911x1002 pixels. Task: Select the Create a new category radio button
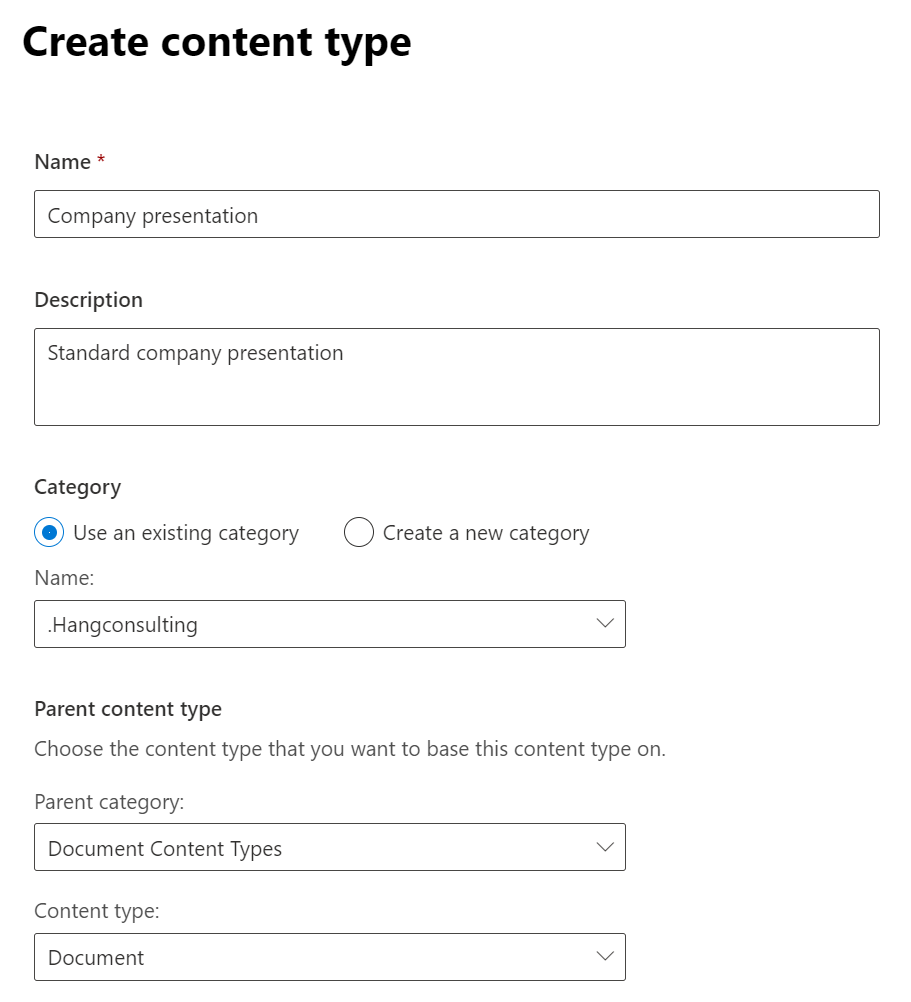358,532
